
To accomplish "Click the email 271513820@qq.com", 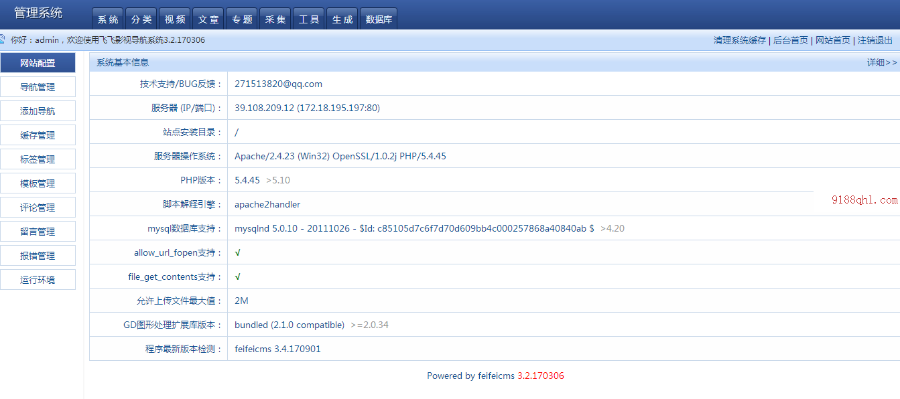I will 278,84.
